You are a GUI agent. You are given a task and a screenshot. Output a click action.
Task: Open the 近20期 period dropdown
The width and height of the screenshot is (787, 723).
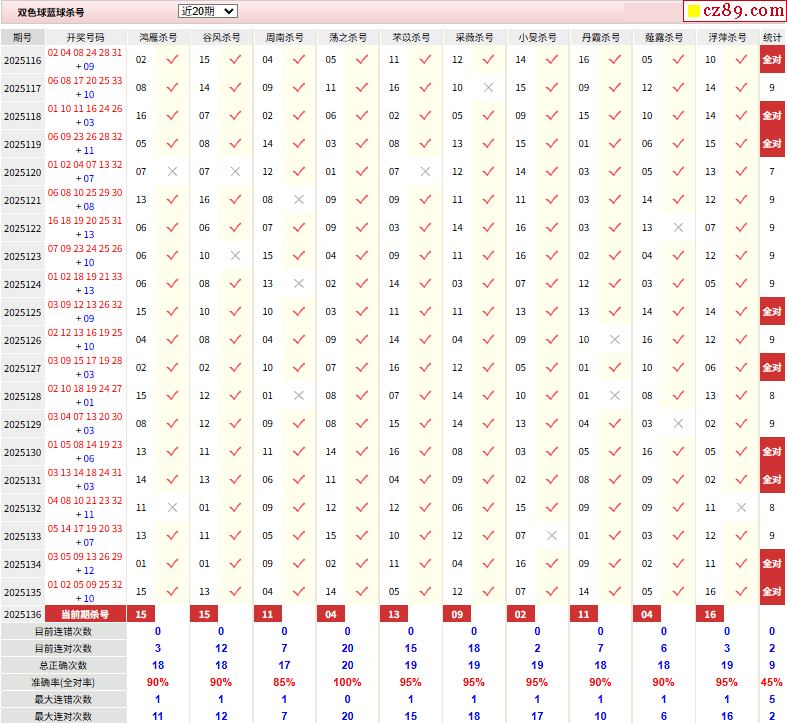coord(207,11)
